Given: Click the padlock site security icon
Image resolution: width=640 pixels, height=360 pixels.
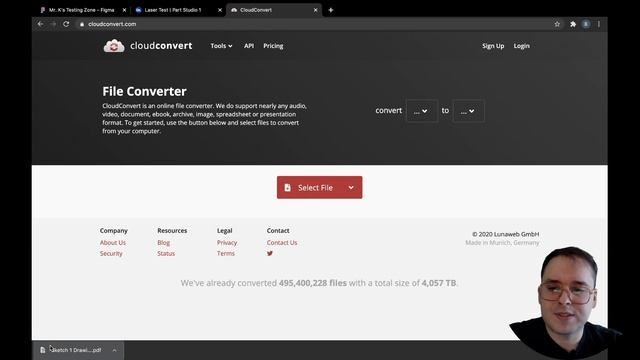Looking at the screenshot, I should [x=82, y=24].
